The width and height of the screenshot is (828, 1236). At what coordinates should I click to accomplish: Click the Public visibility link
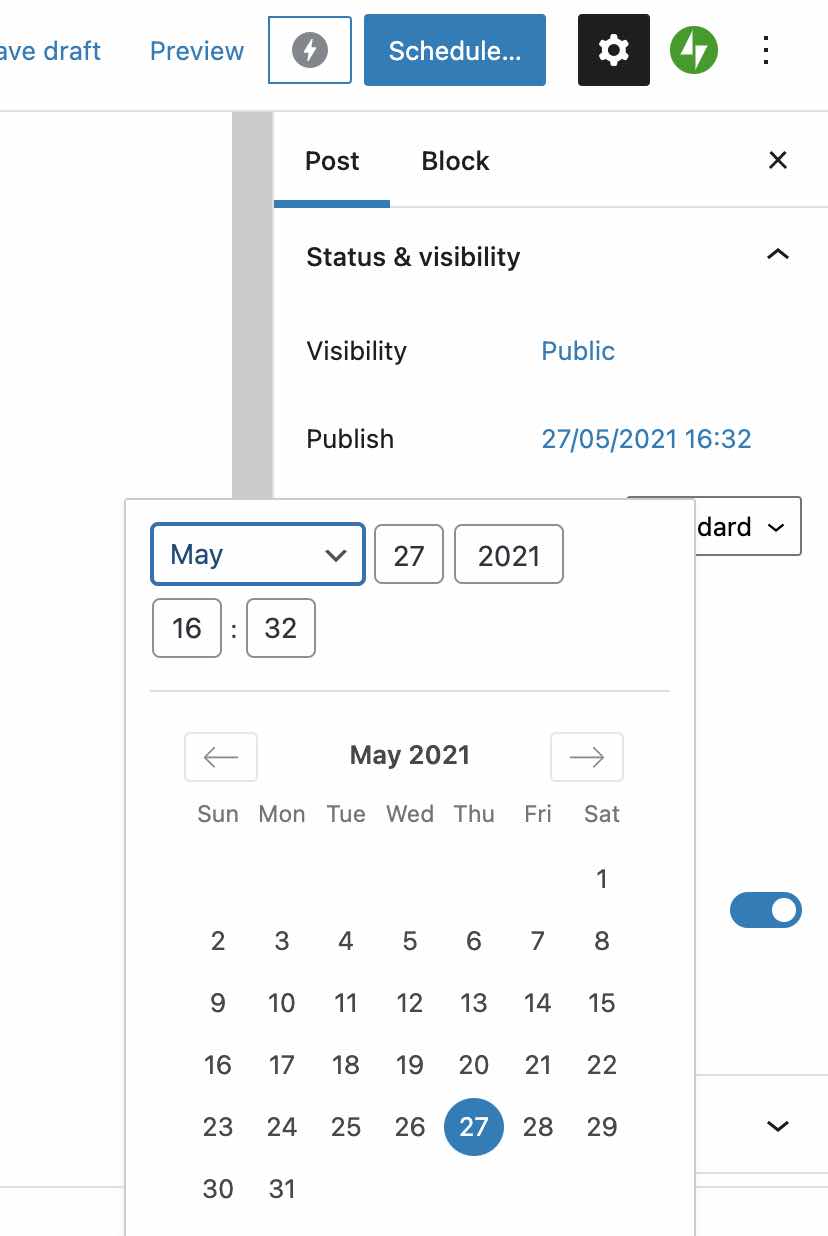[578, 351]
